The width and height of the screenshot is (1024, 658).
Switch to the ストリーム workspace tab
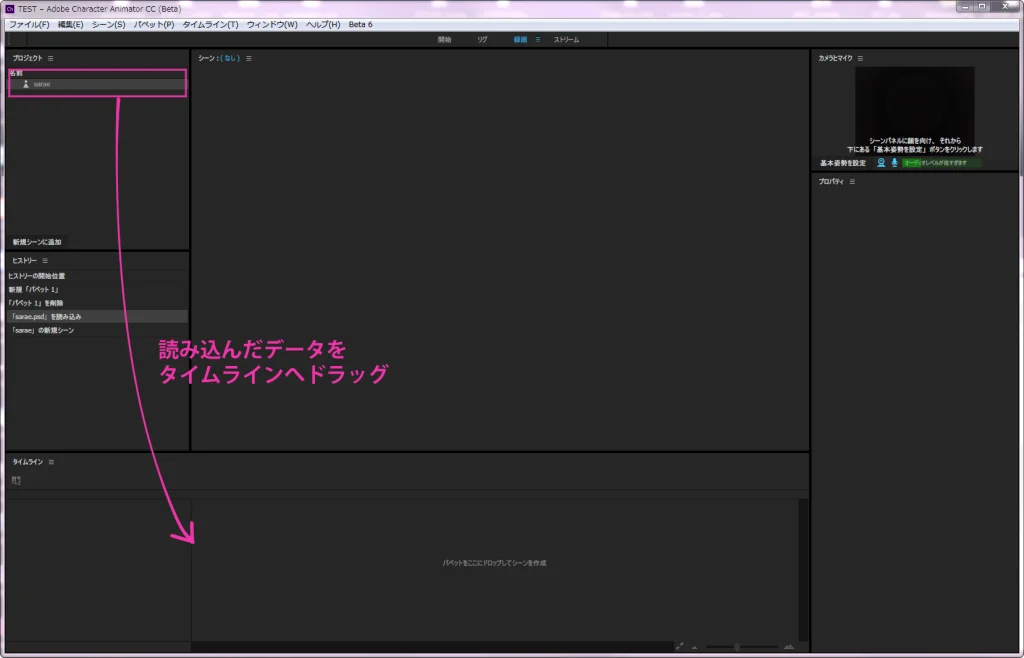click(566, 40)
